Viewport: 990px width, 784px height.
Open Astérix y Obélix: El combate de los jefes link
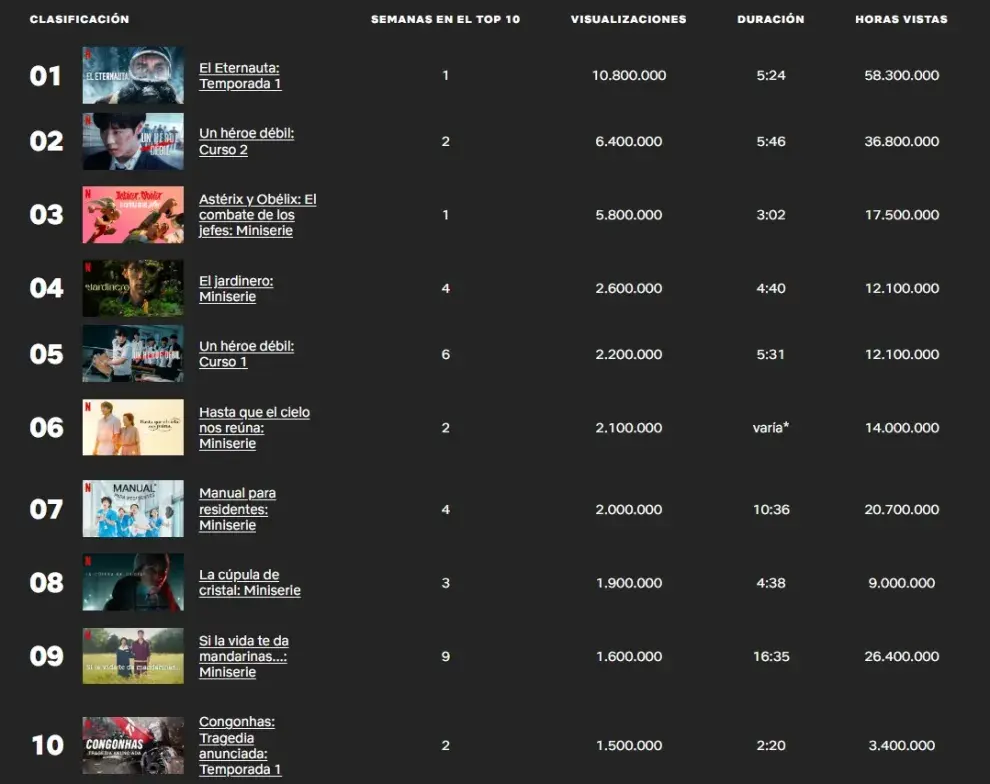pos(258,215)
